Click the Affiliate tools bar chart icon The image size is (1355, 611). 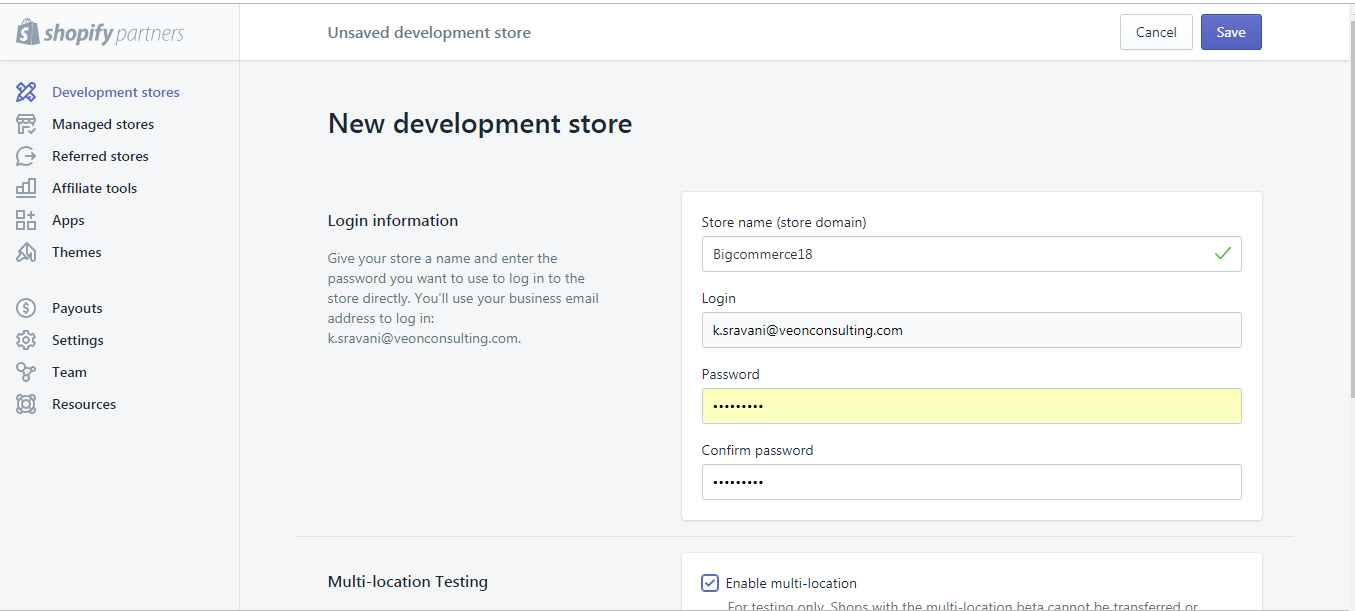[26, 188]
